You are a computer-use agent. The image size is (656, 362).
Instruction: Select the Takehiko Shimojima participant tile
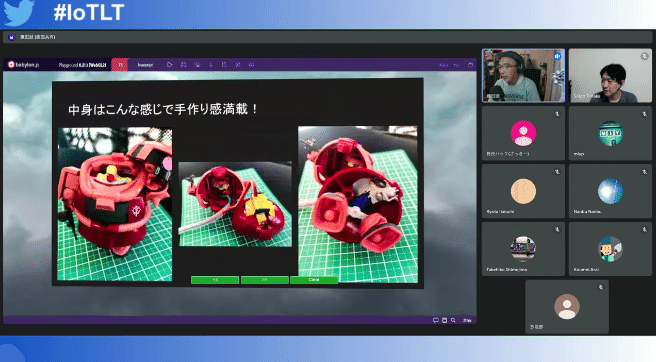[x=523, y=249]
